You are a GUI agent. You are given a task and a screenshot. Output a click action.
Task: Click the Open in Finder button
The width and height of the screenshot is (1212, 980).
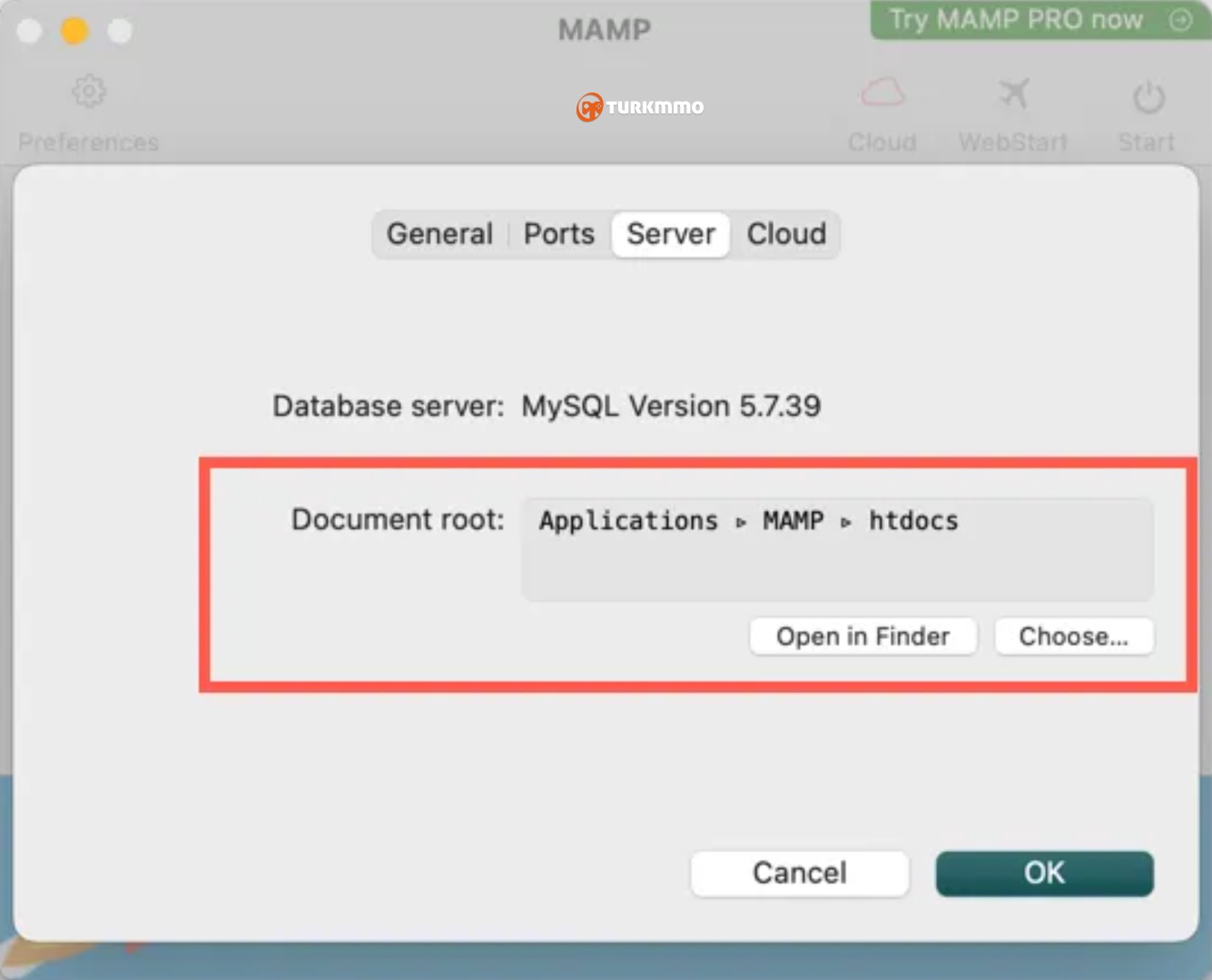pyautogui.click(x=863, y=636)
